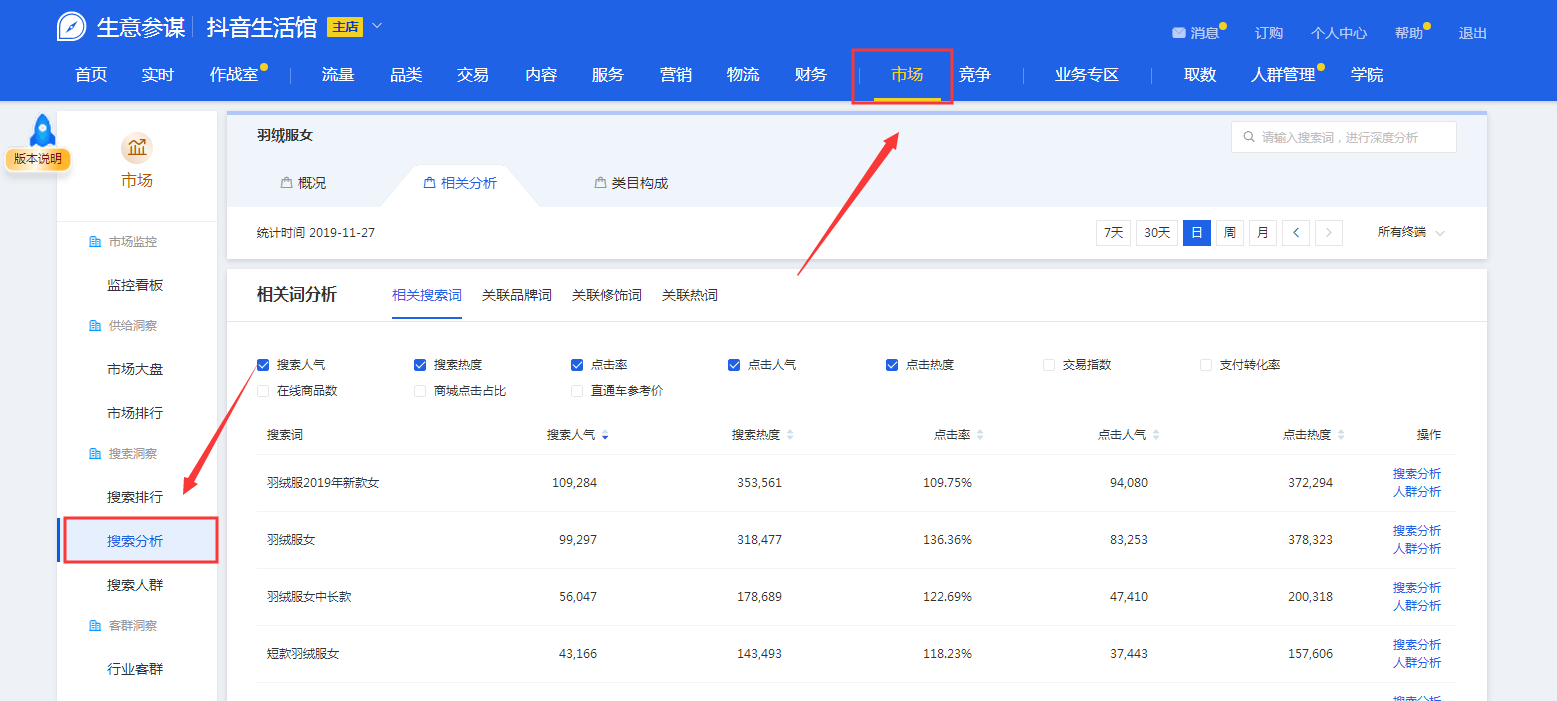This screenshot has width=1557, height=701.
Task: Tick the 直通车参考价 checkbox
Action: click(x=577, y=391)
